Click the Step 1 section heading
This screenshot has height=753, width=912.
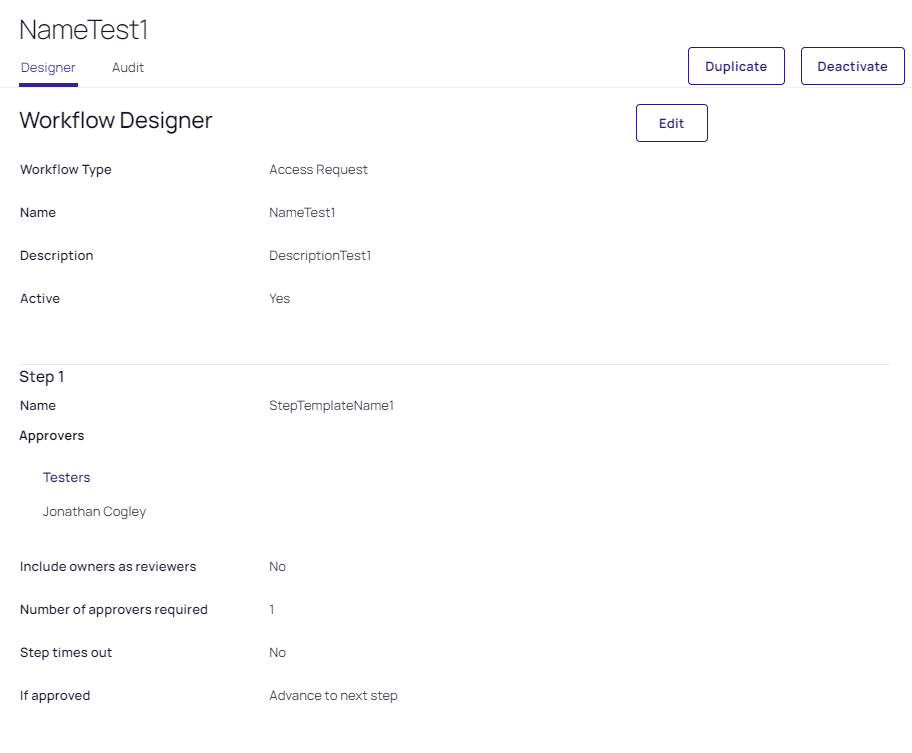click(x=41, y=376)
